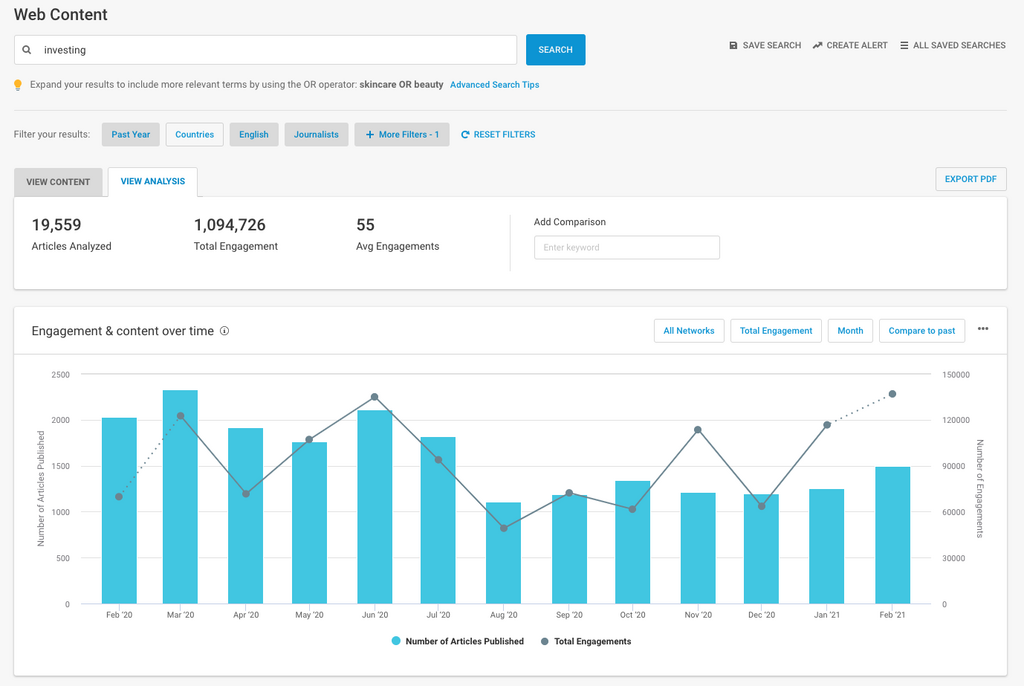Click the Reset Filters refresh icon
Screen dimensions: 1024x686
click(465, 135)
